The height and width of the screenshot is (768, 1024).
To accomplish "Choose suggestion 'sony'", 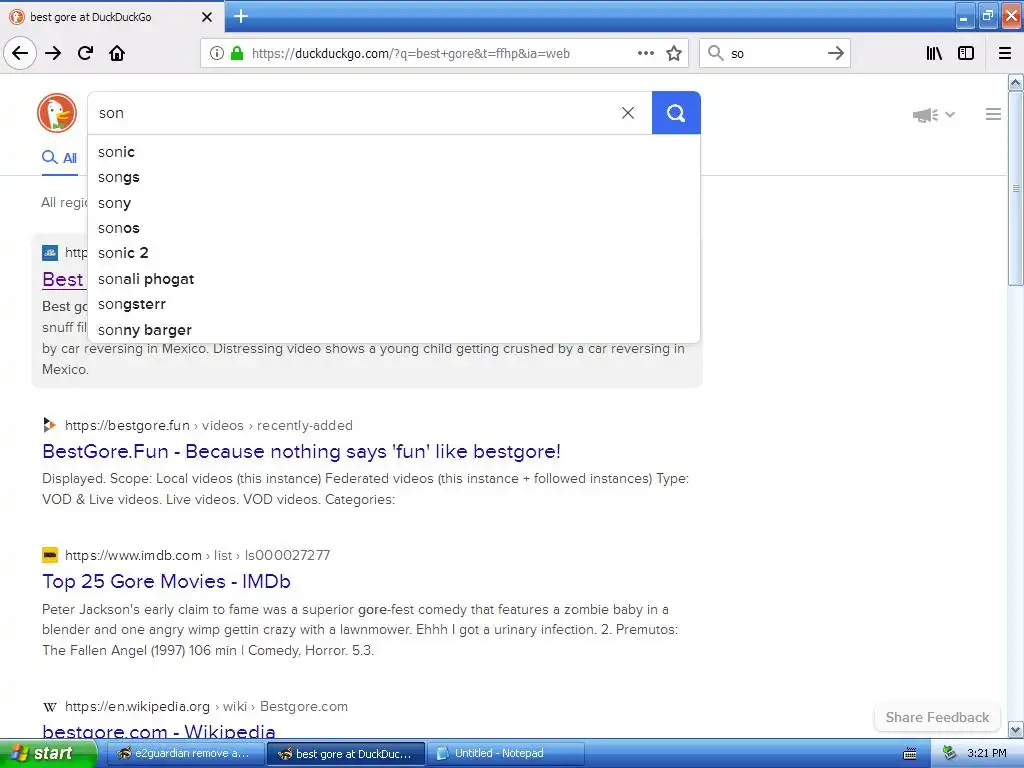I will click(394, 202).
